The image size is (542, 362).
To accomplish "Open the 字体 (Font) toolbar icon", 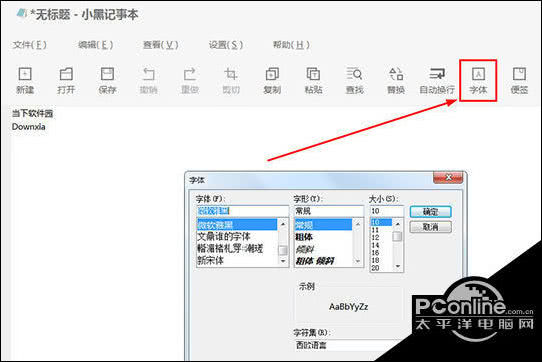I will [x=478, y=80].
